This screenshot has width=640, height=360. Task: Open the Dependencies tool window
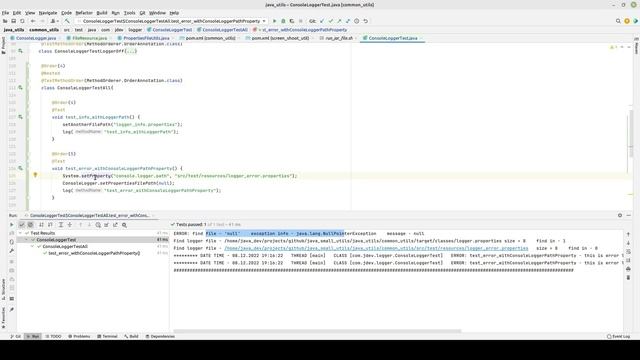[160, 336]
